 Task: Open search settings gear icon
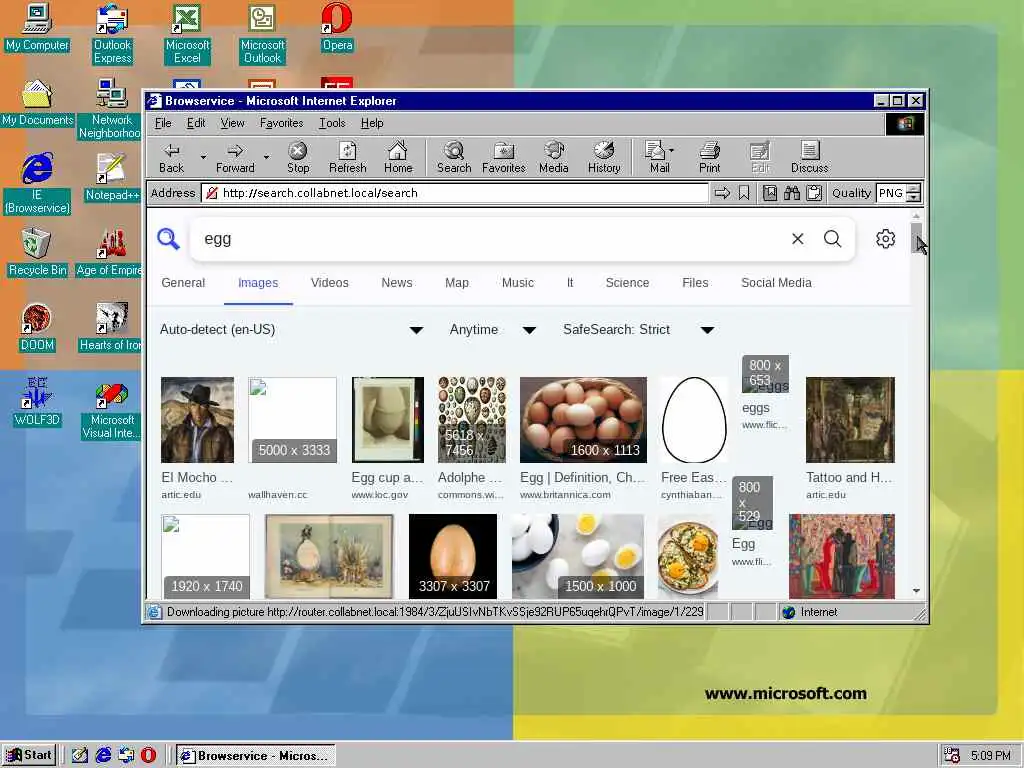coord(885,238)
